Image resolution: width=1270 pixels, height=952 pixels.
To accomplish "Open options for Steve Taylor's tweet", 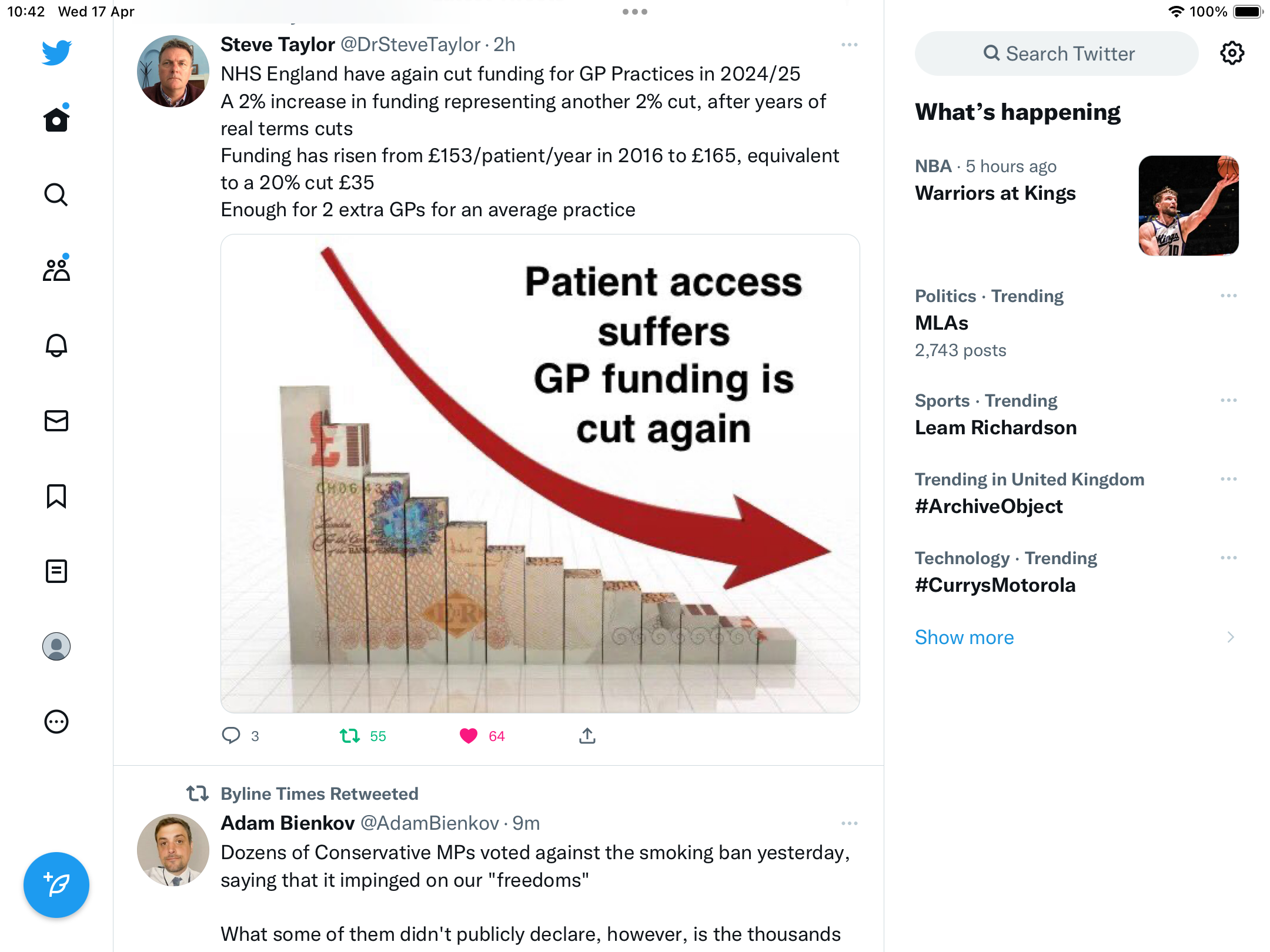I will pyautogui.click(x=849, y=45).
